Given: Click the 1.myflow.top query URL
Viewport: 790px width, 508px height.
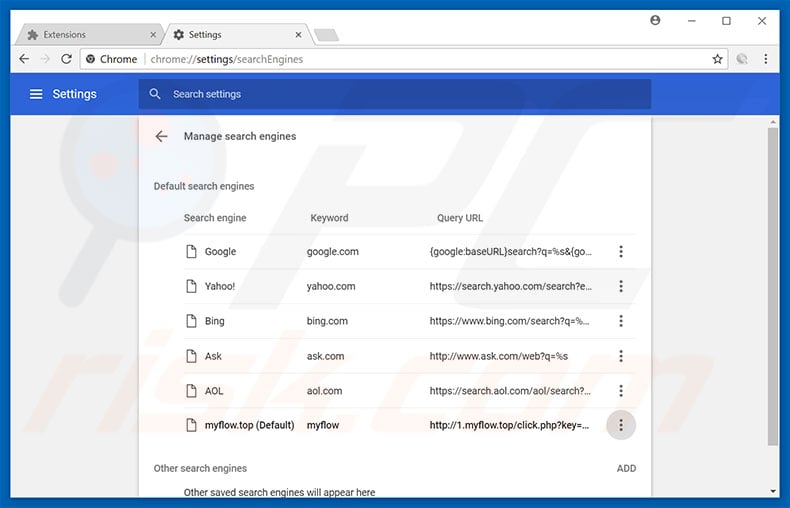Looking at the screenshot, I should [x=509, y=425].
